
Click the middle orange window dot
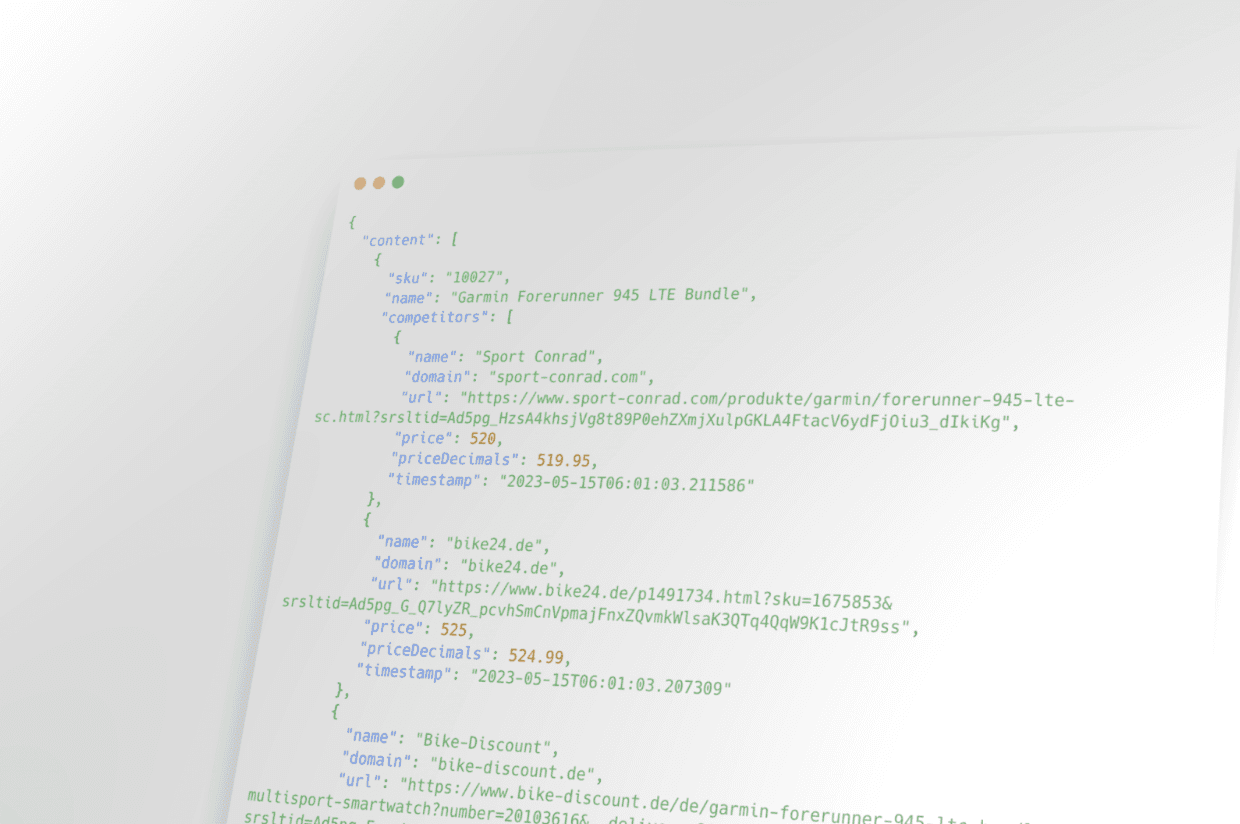tap(379, 183)
